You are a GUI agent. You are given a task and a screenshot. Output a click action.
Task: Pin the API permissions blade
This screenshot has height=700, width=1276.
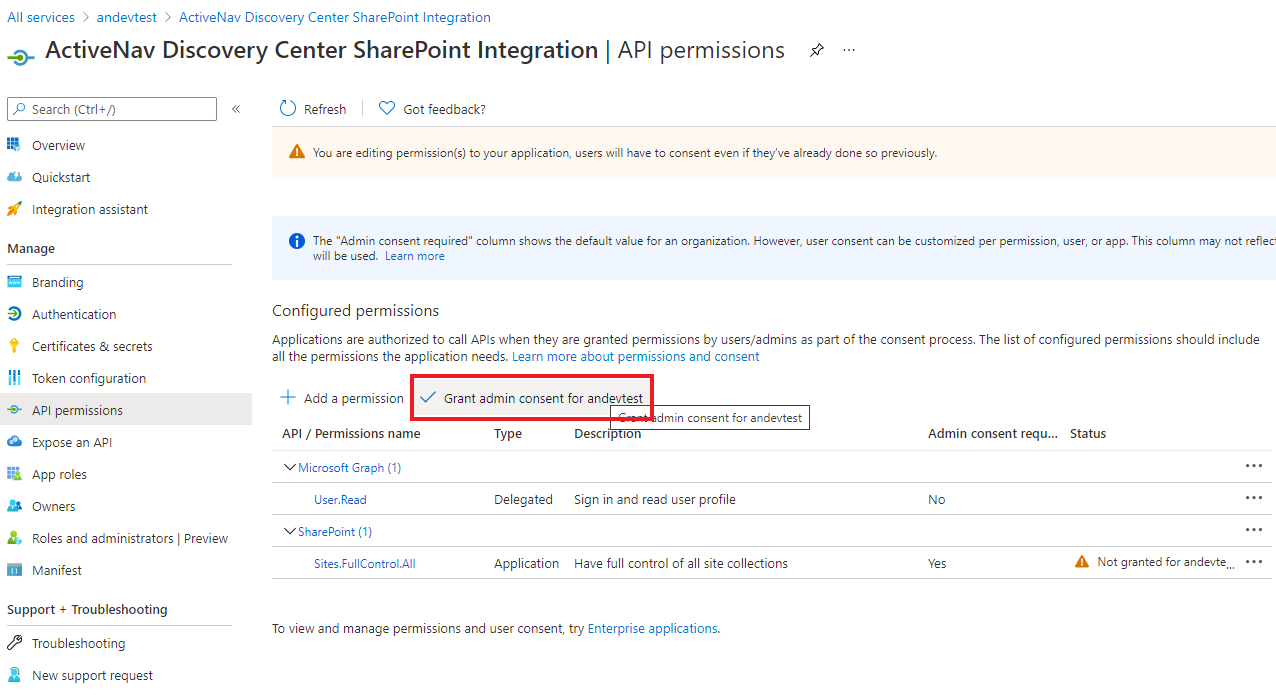tap(816, 50)
